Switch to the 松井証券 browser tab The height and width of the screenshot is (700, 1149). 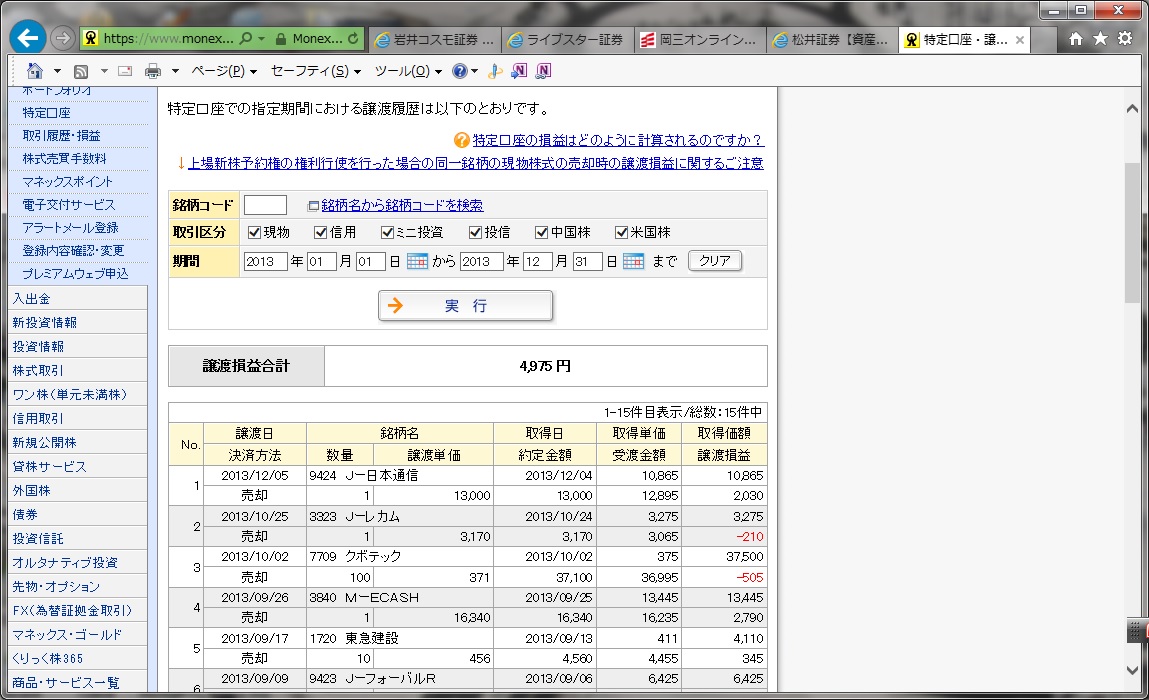(832, 40)
